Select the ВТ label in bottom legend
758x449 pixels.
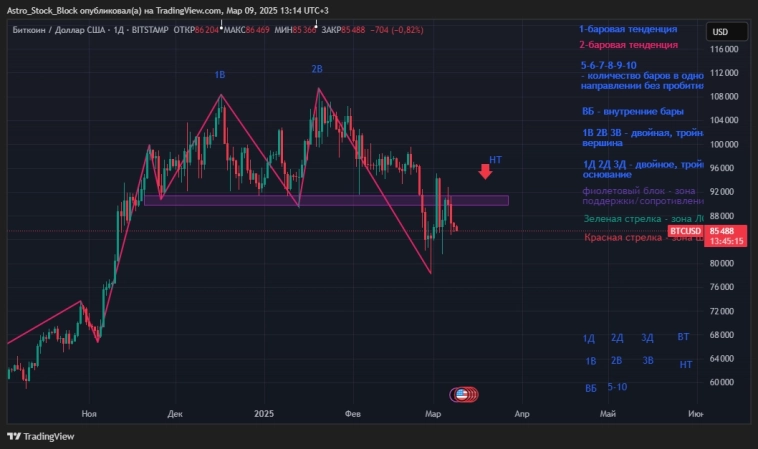(x=683, y=336)
